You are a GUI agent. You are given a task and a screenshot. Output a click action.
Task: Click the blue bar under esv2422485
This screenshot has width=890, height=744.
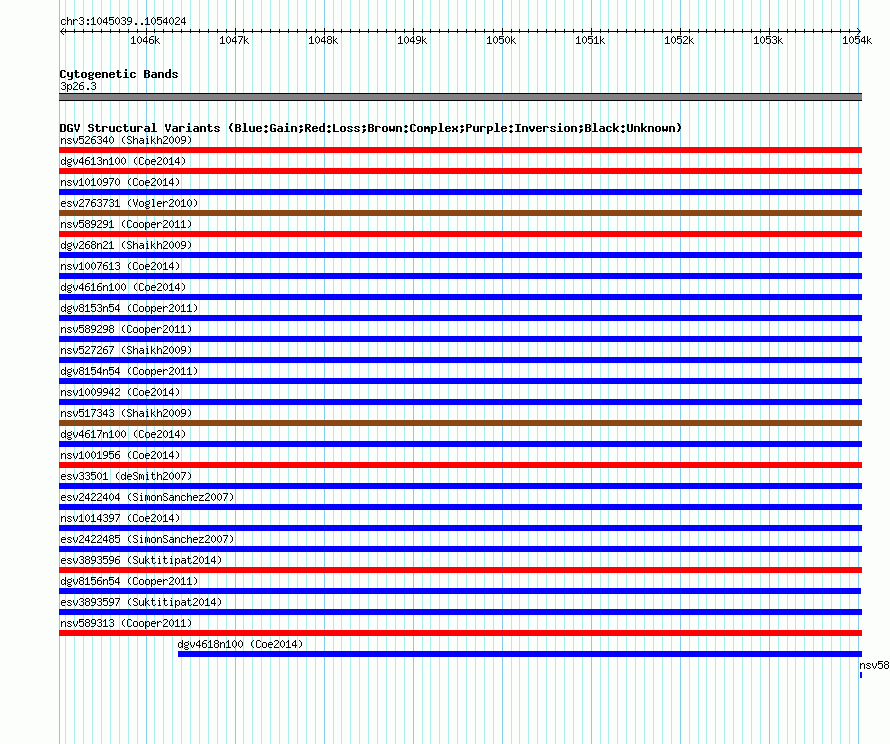460,549
